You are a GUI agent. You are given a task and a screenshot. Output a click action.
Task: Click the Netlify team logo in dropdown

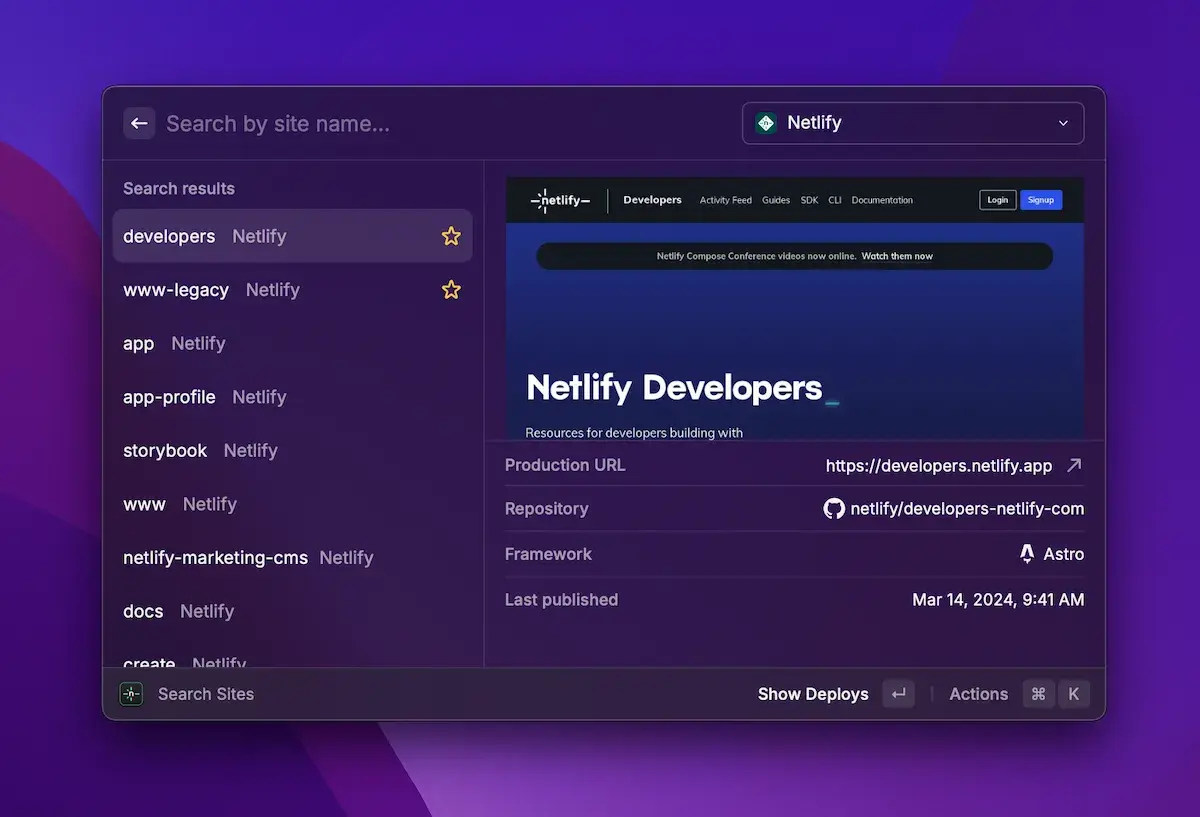(766, 123)
